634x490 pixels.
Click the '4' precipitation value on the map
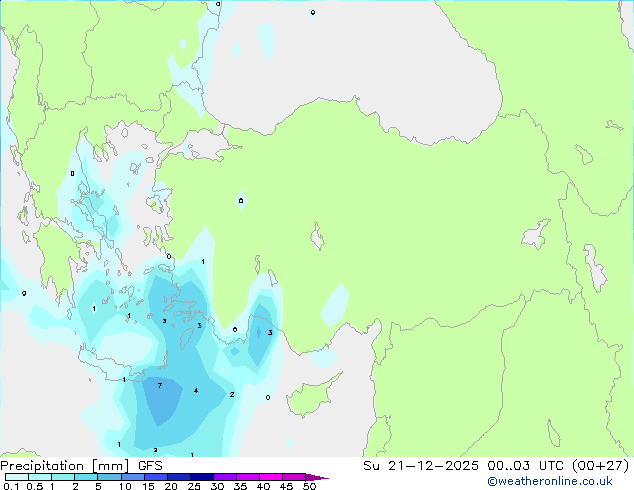[196, 391]
